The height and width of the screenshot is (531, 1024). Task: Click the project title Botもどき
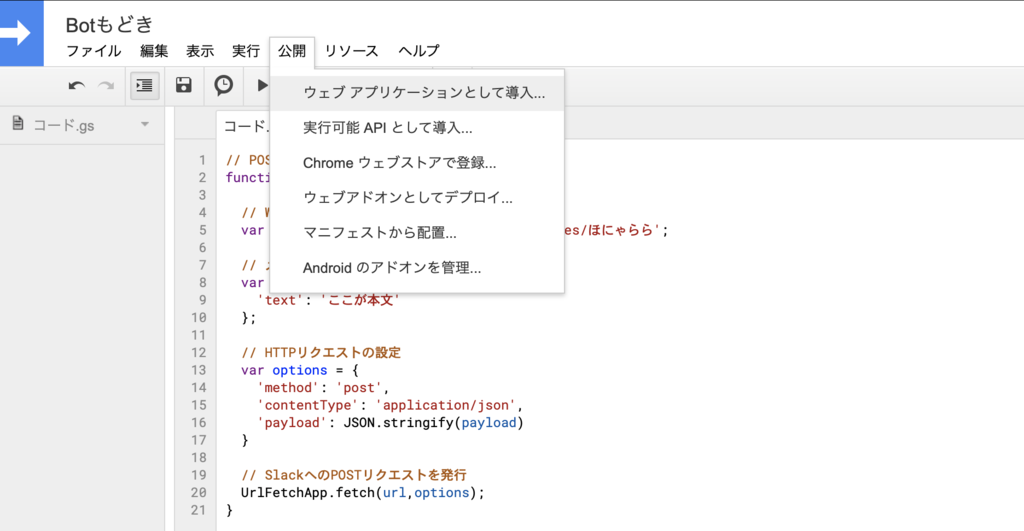pyautogui.click(x=110, y=24)
